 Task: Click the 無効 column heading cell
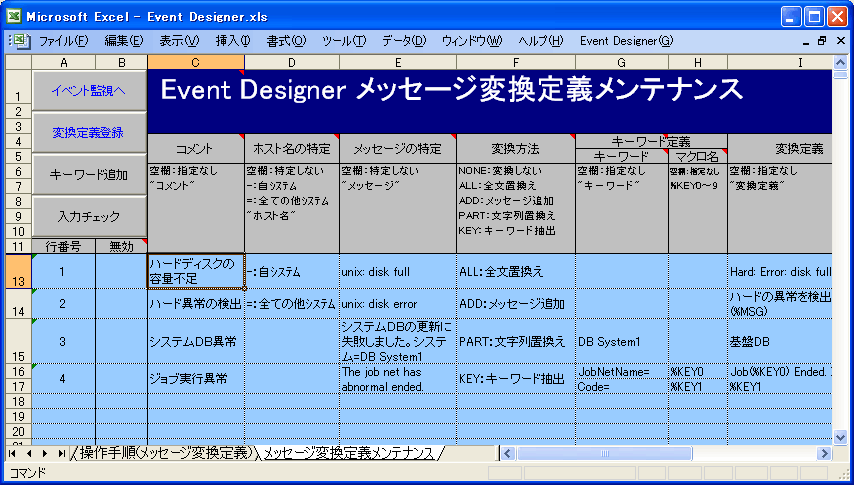point(121,247)
